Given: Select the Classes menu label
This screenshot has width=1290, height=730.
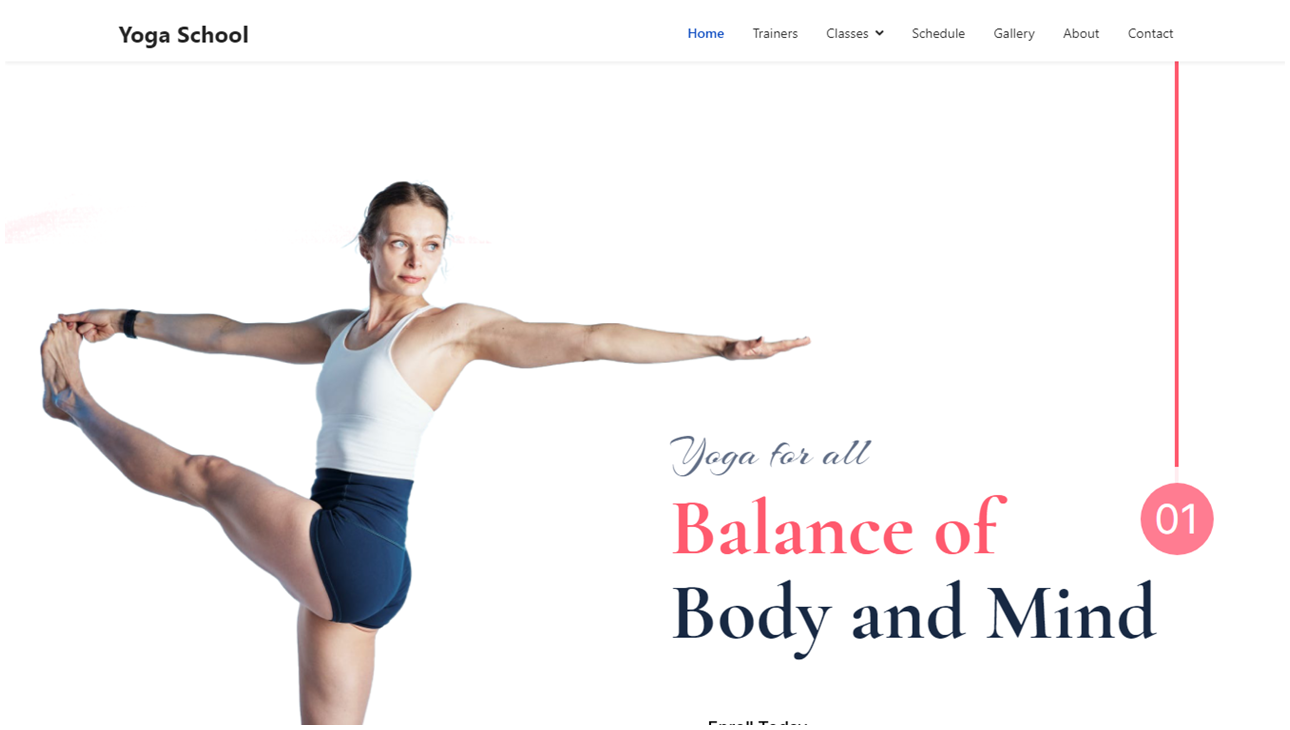Looking at the screenshot, I should [x=847, y=33].
